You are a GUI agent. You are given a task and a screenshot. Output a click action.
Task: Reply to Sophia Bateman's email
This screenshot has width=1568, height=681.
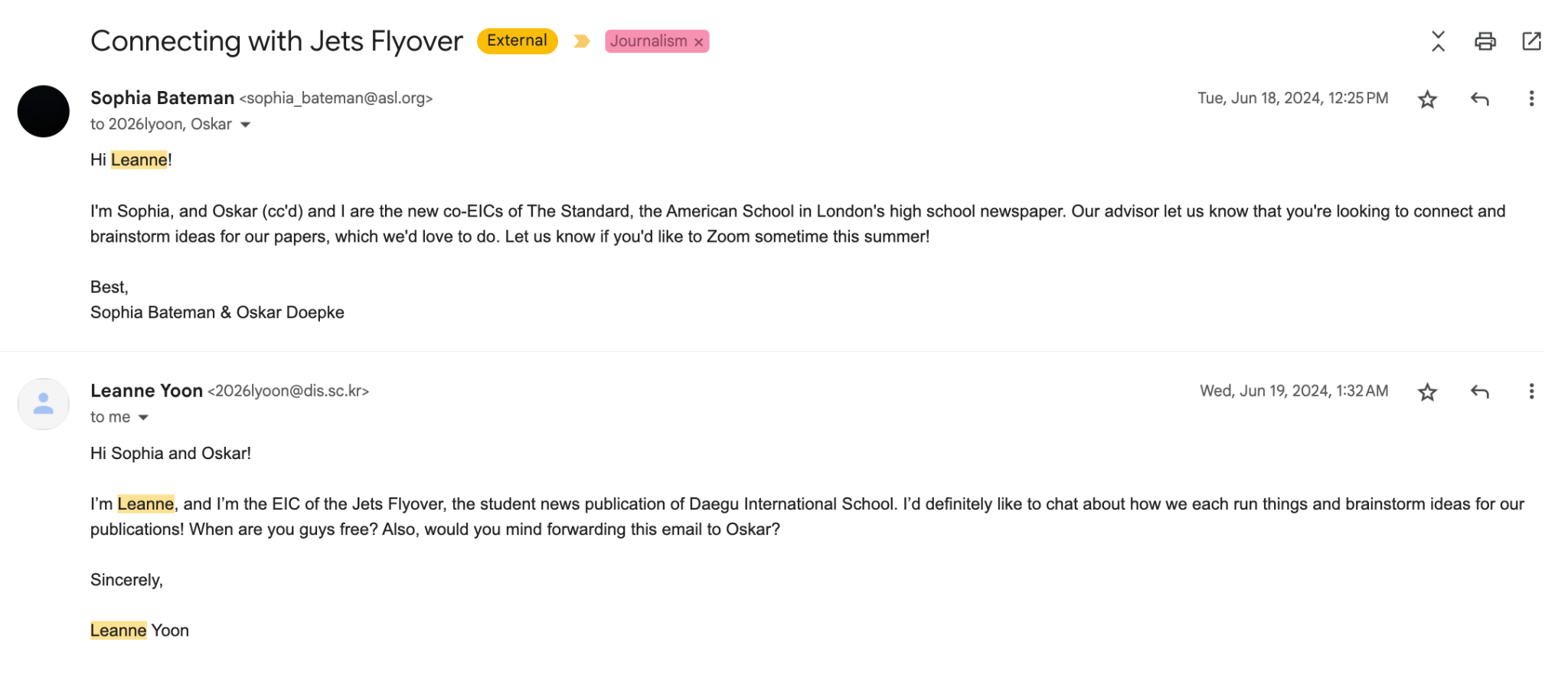(1479, 99)
